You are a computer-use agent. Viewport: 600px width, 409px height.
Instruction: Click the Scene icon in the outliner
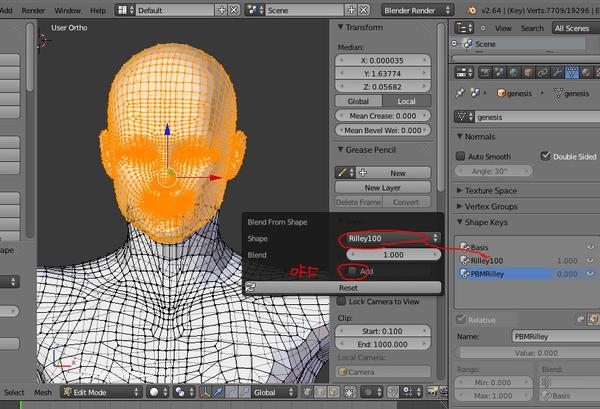click(x=468, y=44)
